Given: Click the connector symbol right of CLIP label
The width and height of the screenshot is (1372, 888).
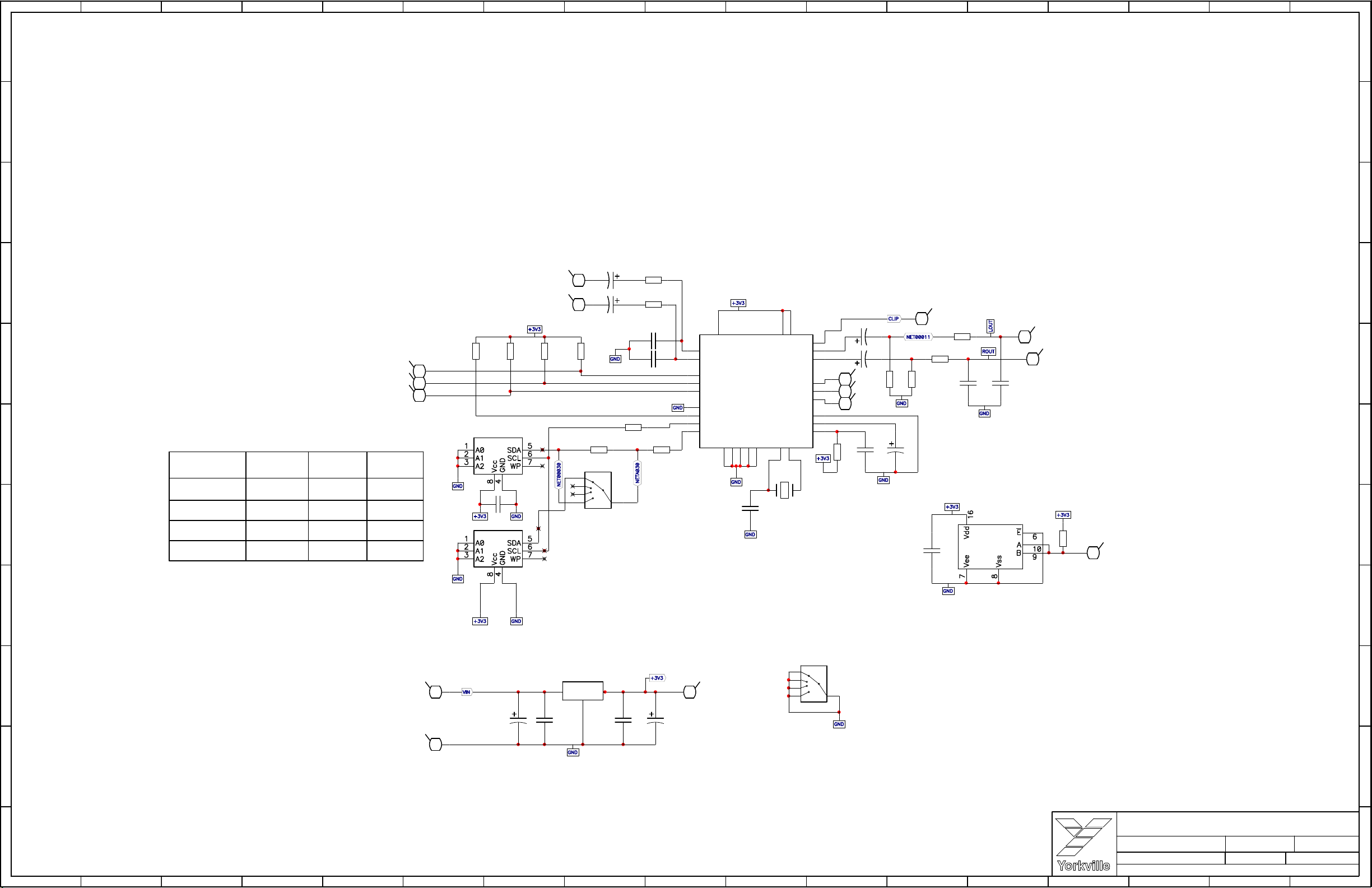Looking at the screenshot, I should pyautogui.click(x=922, y=318).
